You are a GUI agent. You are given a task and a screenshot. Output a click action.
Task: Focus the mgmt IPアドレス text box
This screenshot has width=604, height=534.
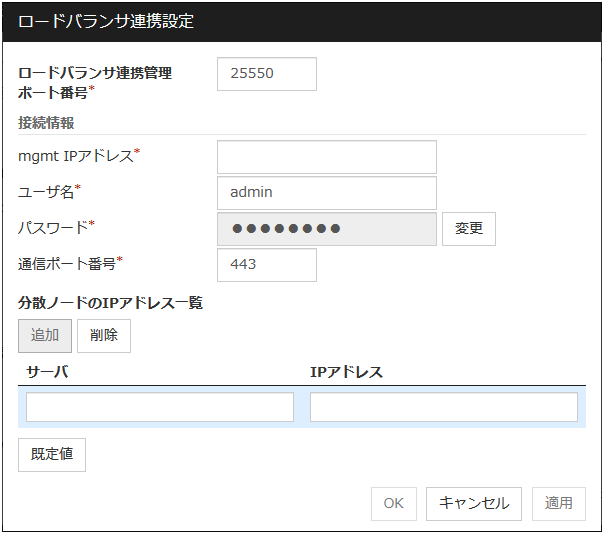pyautogui.click(x=326, y=157)
